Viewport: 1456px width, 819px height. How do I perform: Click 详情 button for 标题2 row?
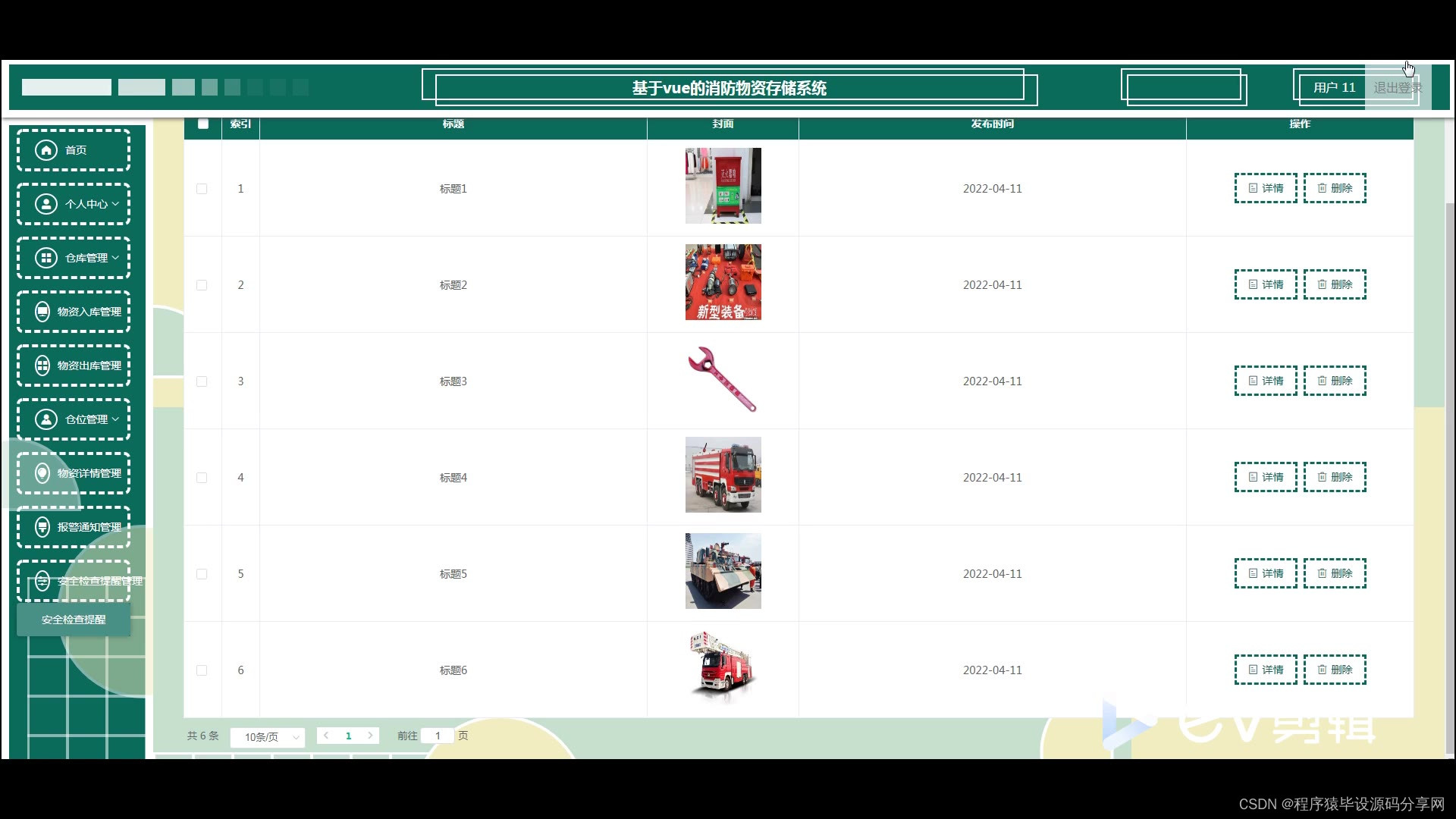click(x=1266, y=284)
